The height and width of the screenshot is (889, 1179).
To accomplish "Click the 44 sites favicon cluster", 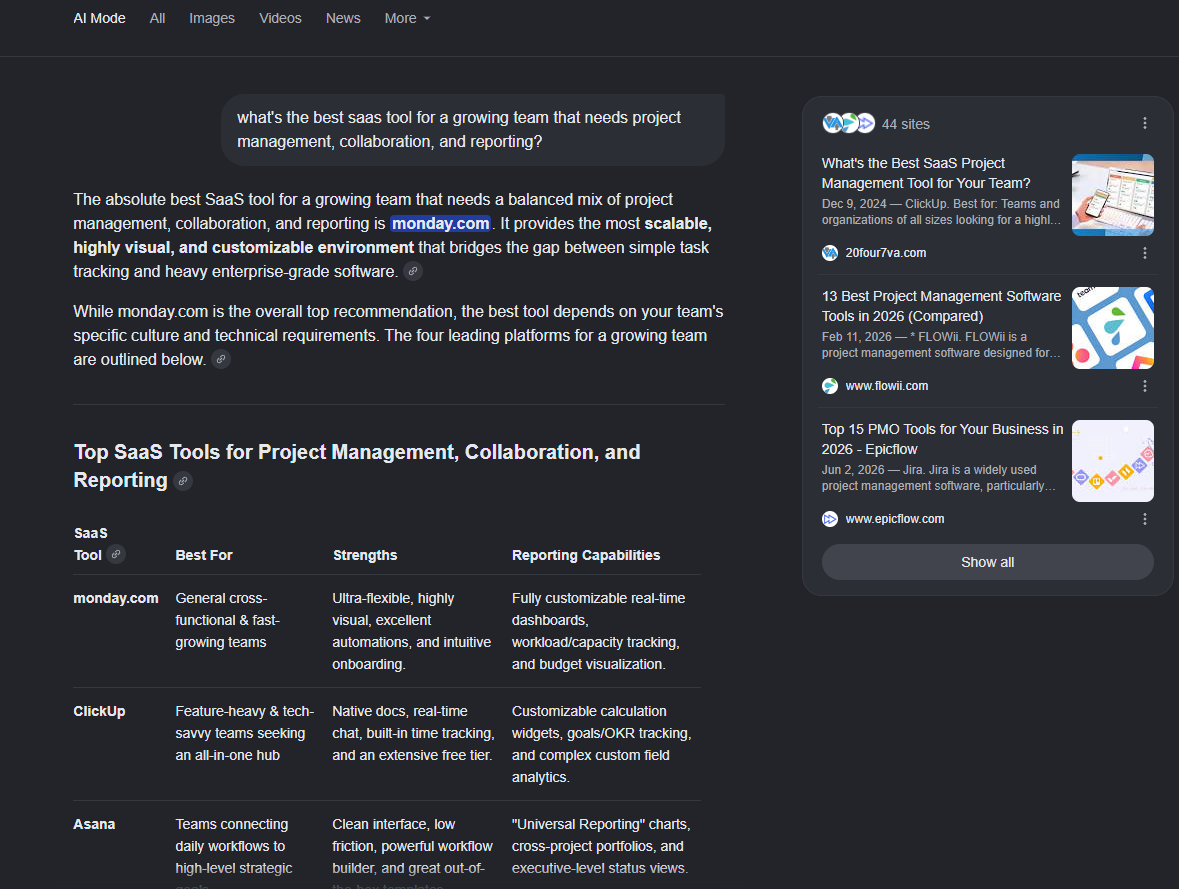I will 849,123.
